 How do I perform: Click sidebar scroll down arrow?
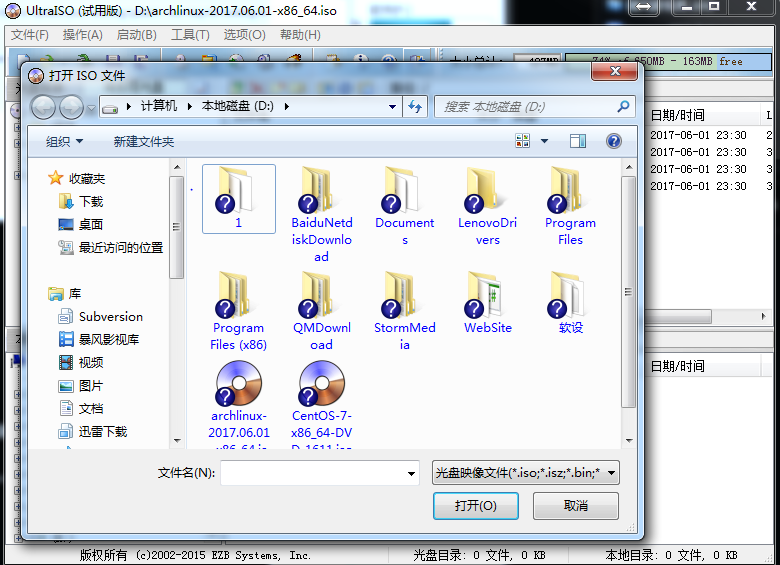tap(177, 440)
